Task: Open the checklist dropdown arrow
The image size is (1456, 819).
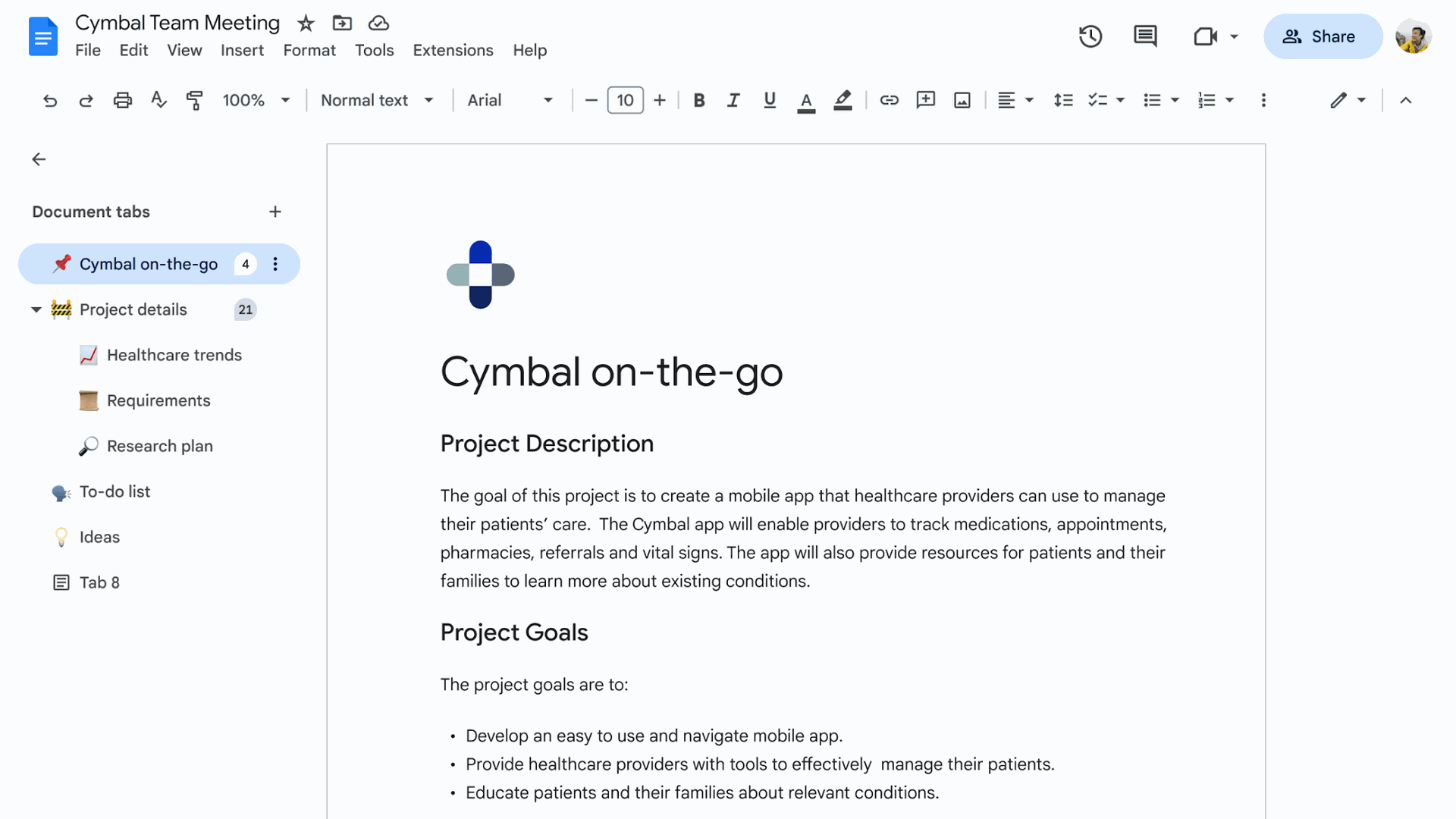Action: 1120,100
